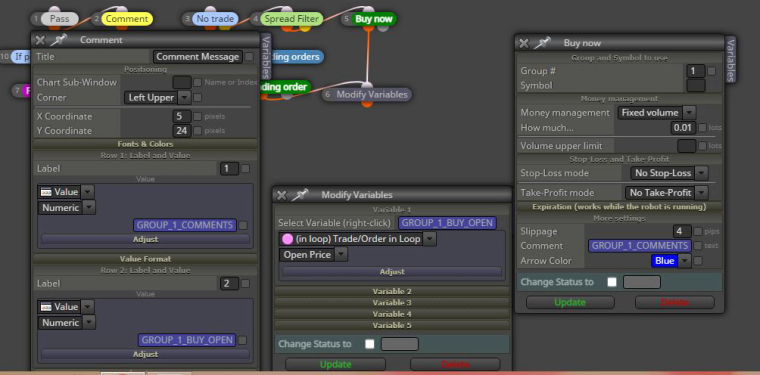Open Variables side tab of Buy now panel
Screen dimensions: 760x375
[x=730, y=59]
